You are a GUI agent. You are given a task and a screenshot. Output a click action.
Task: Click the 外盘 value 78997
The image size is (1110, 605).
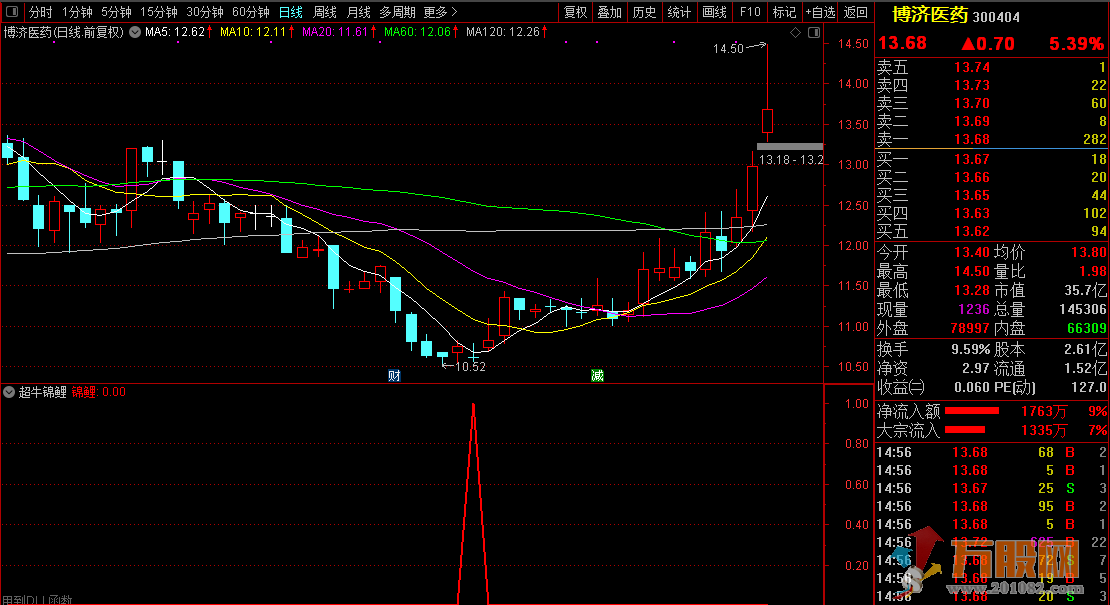tap(970, 328)
